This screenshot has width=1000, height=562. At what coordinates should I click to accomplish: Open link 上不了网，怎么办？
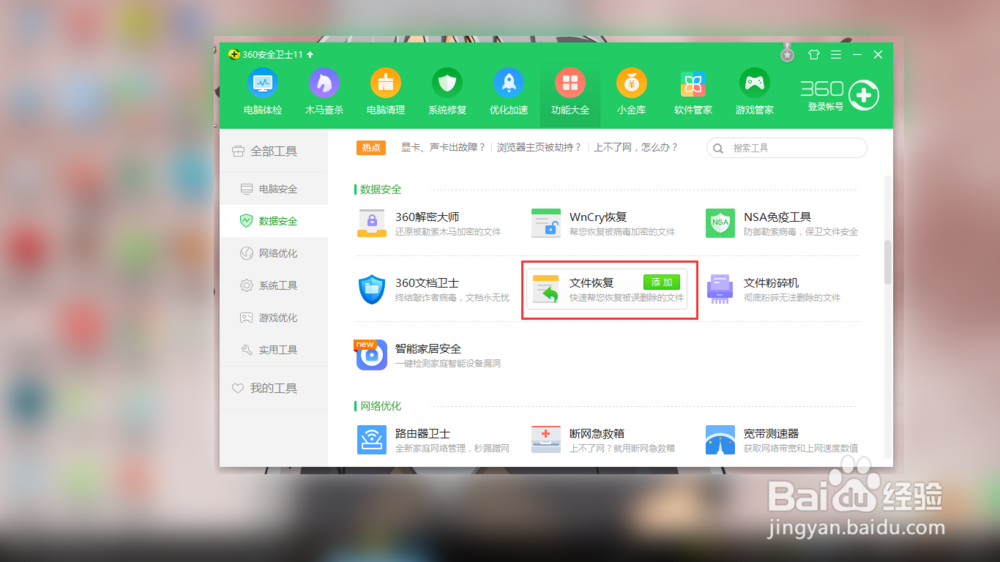[x=636, y=147]
